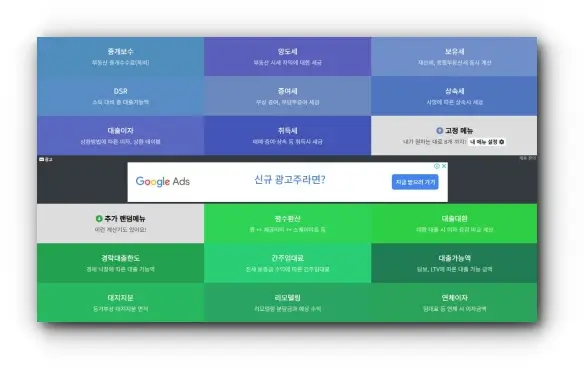The height and width of the screenshot is (369, 584).
Task: Open the 연체이자 calculator tile
Action: [454, 302]
